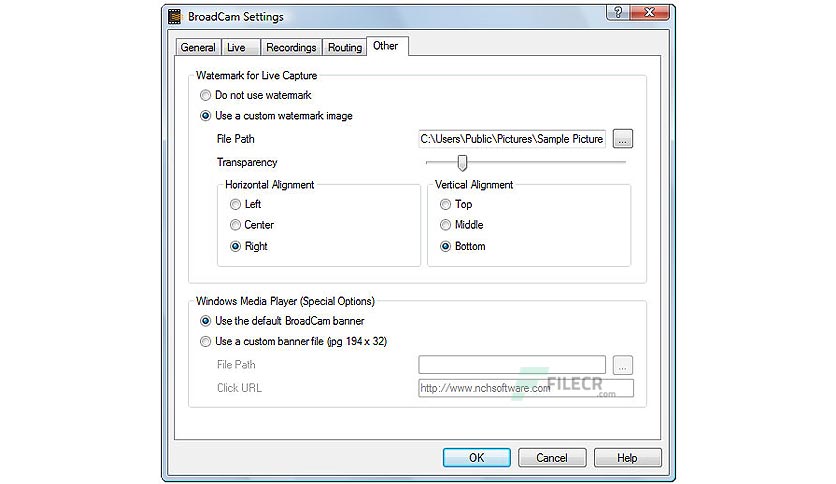Image resolution: width=836 pixels, height=484 pixels.
Task: Set vertical alignment to Middle
Action: (x=462, y=225)
